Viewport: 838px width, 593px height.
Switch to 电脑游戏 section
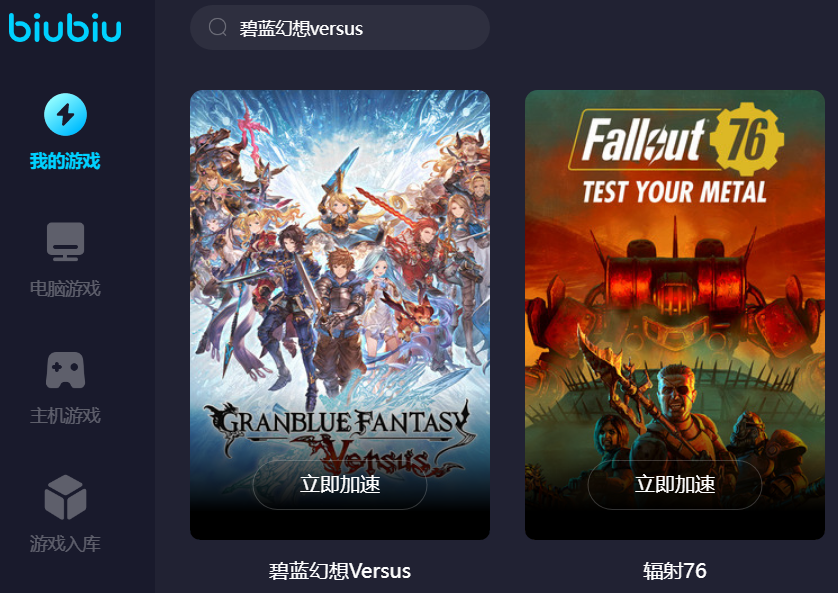65,288
